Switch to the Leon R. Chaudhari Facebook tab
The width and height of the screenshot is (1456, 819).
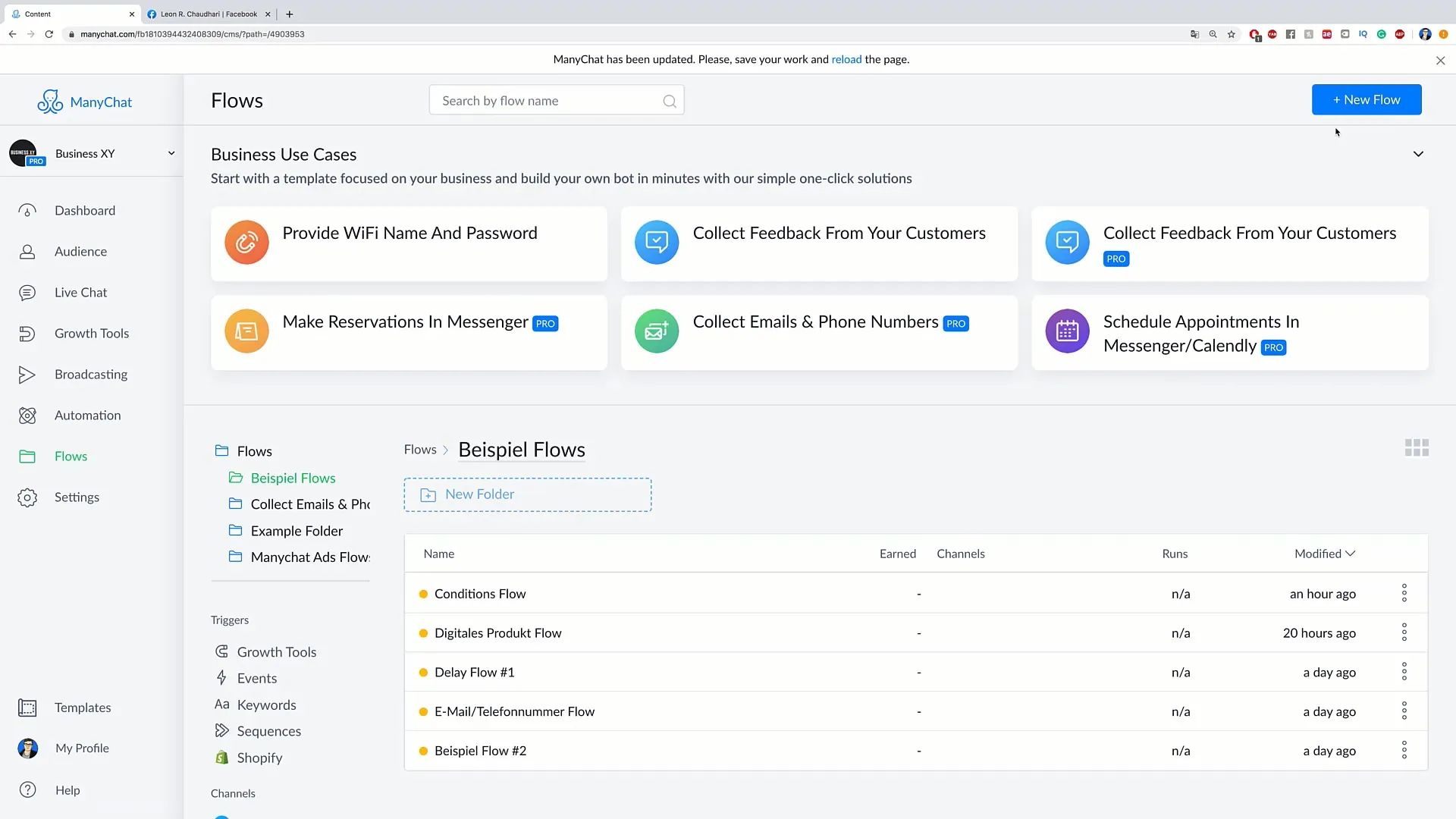point(209,14)
